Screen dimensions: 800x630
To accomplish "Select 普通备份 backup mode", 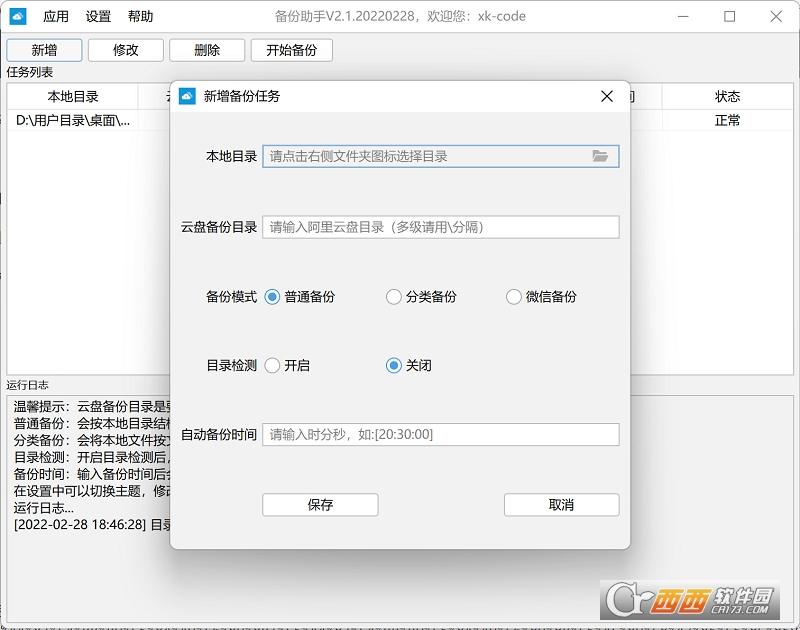I will 273,297.
